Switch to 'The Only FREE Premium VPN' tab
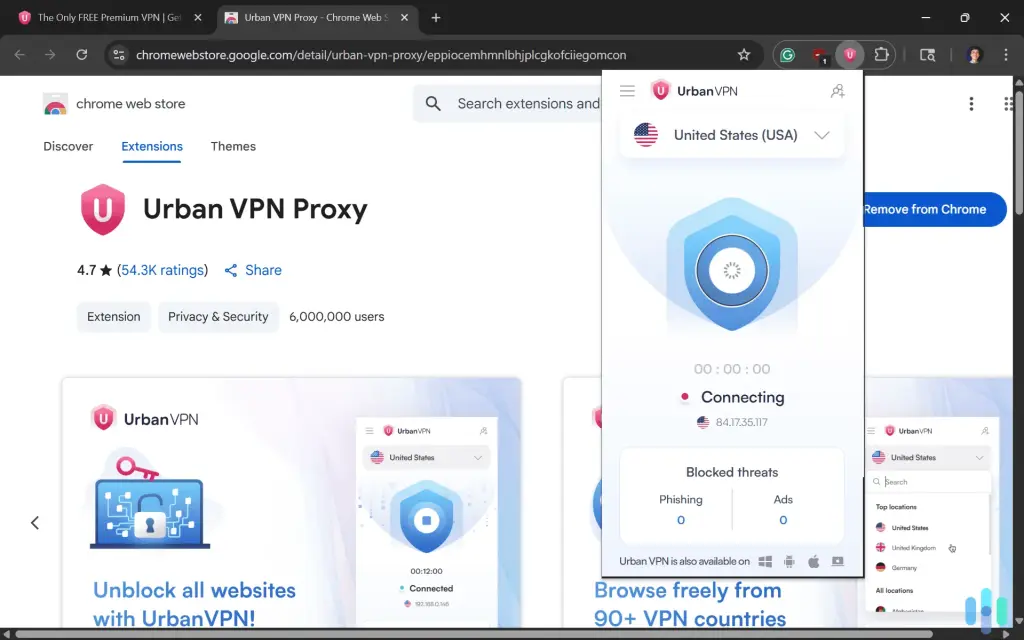1024x640 pixels. pos(109,18)
